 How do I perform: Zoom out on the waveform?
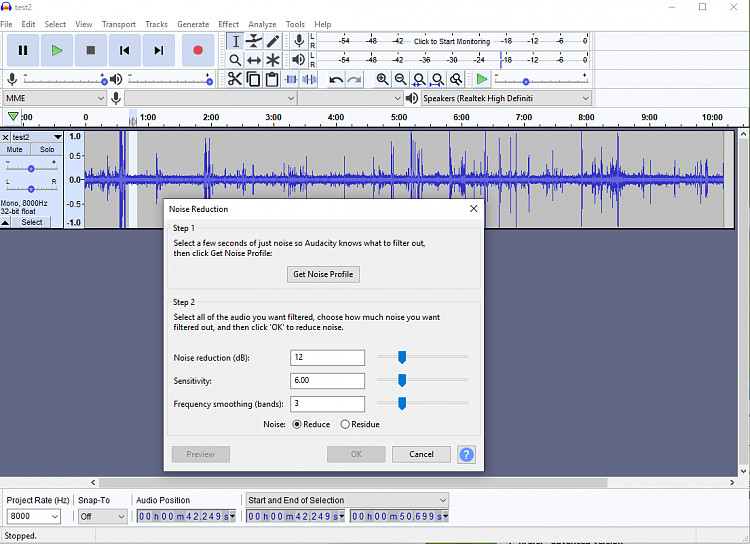(401, 79)
